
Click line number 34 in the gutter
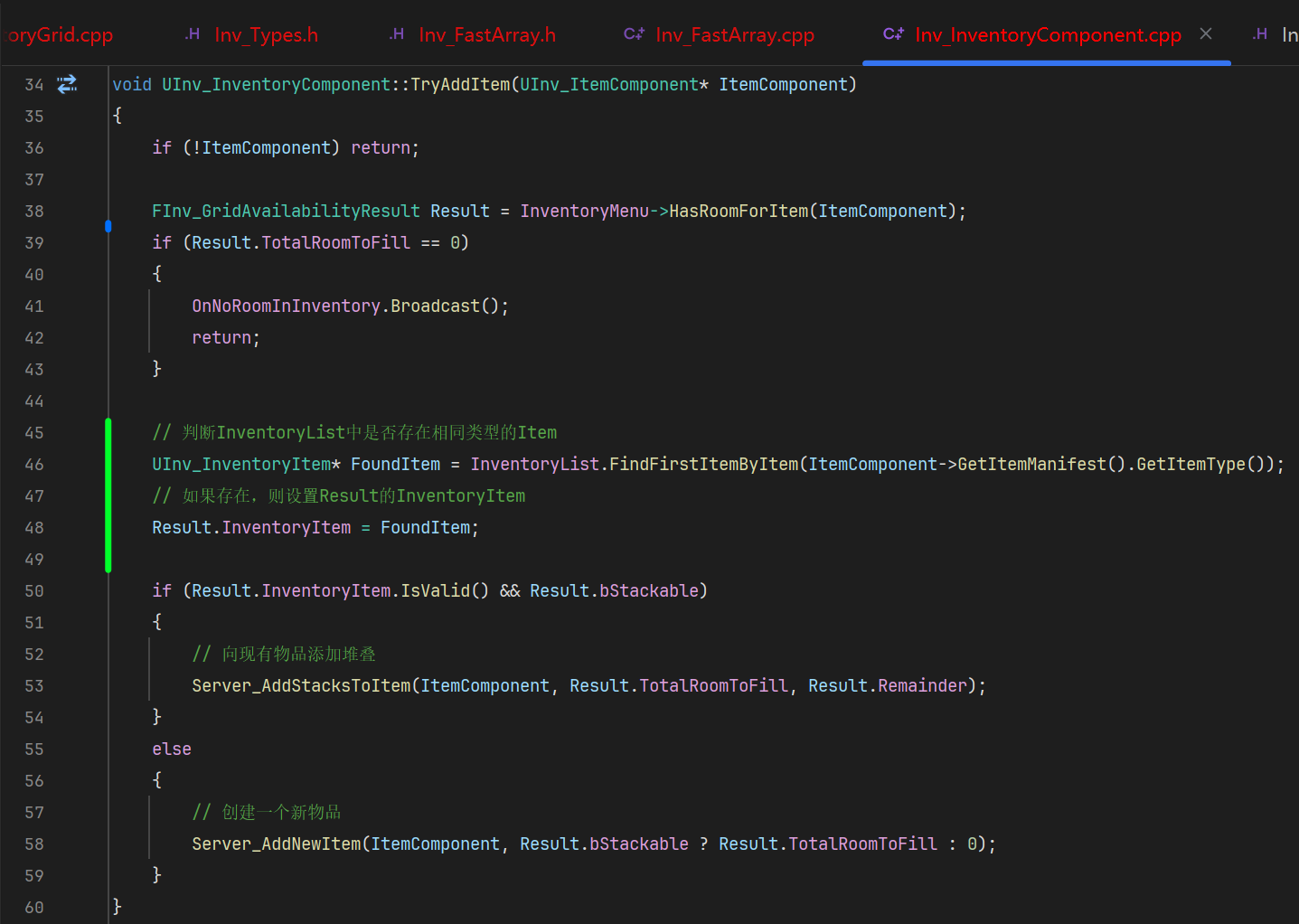click(x=34, y=85)
